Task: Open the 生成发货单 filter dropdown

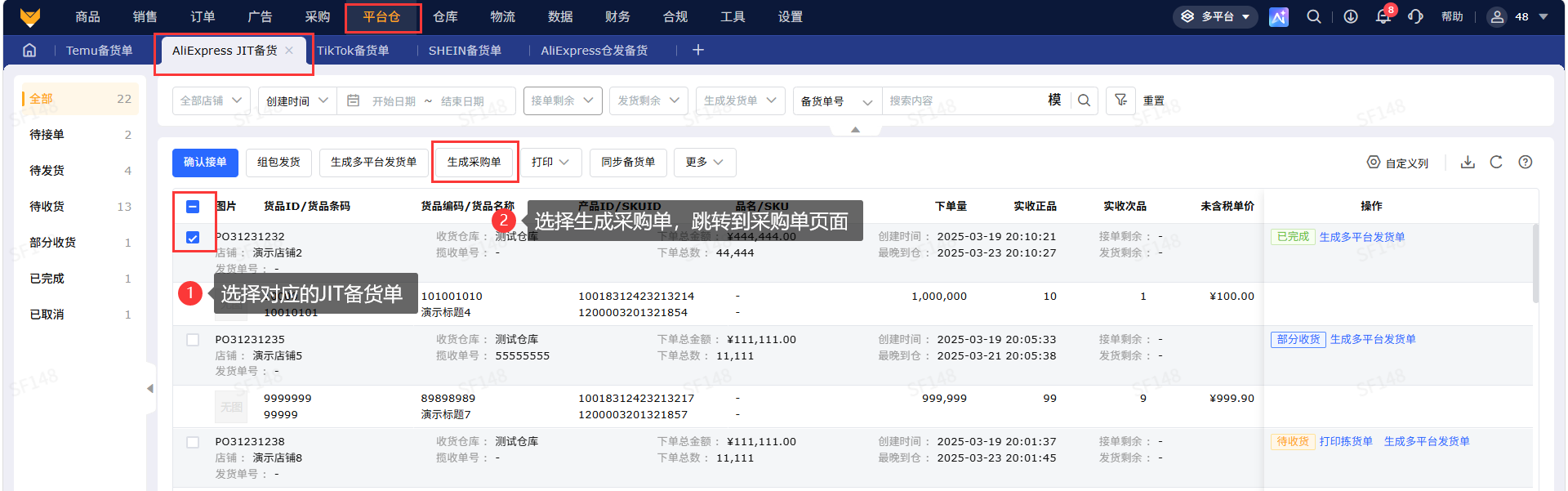Action: [x=741, y=100]
